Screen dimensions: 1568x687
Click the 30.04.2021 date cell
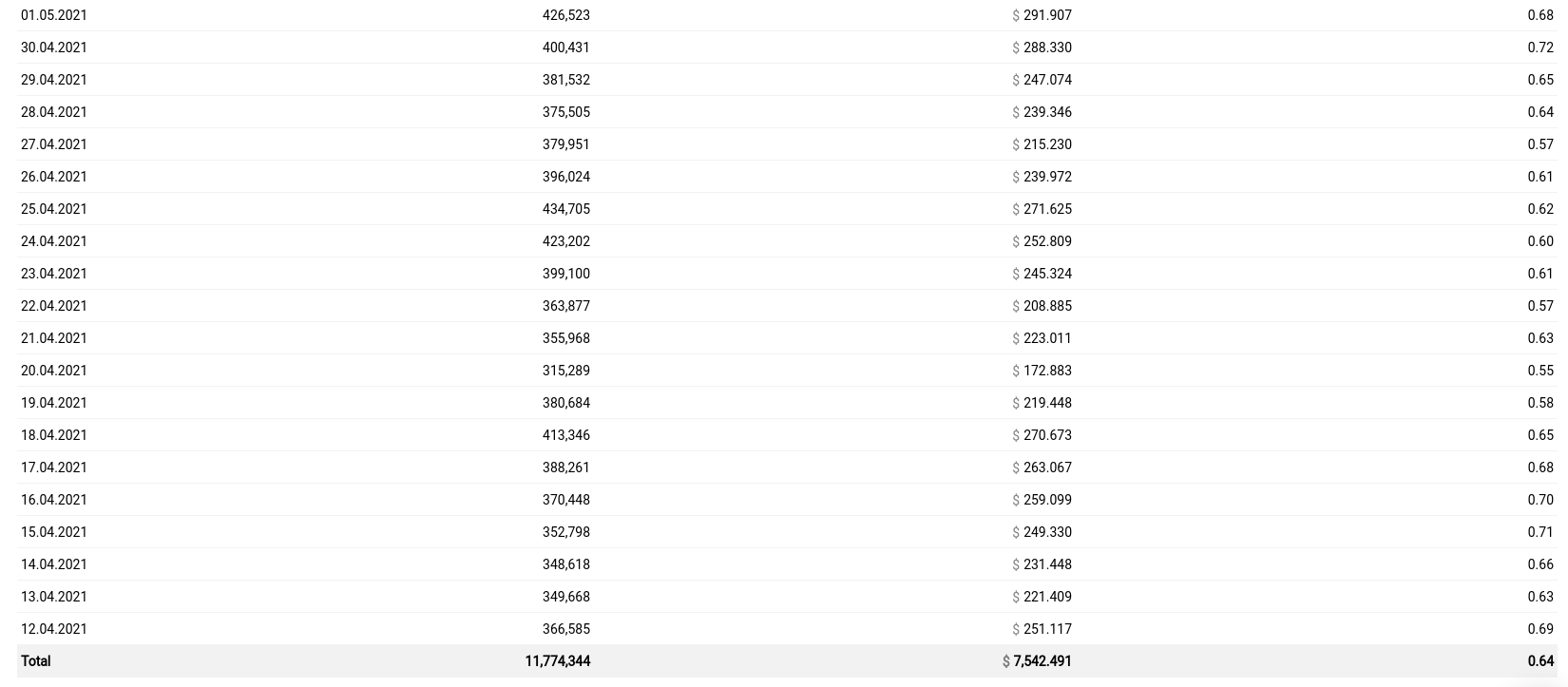click(54, 48)
